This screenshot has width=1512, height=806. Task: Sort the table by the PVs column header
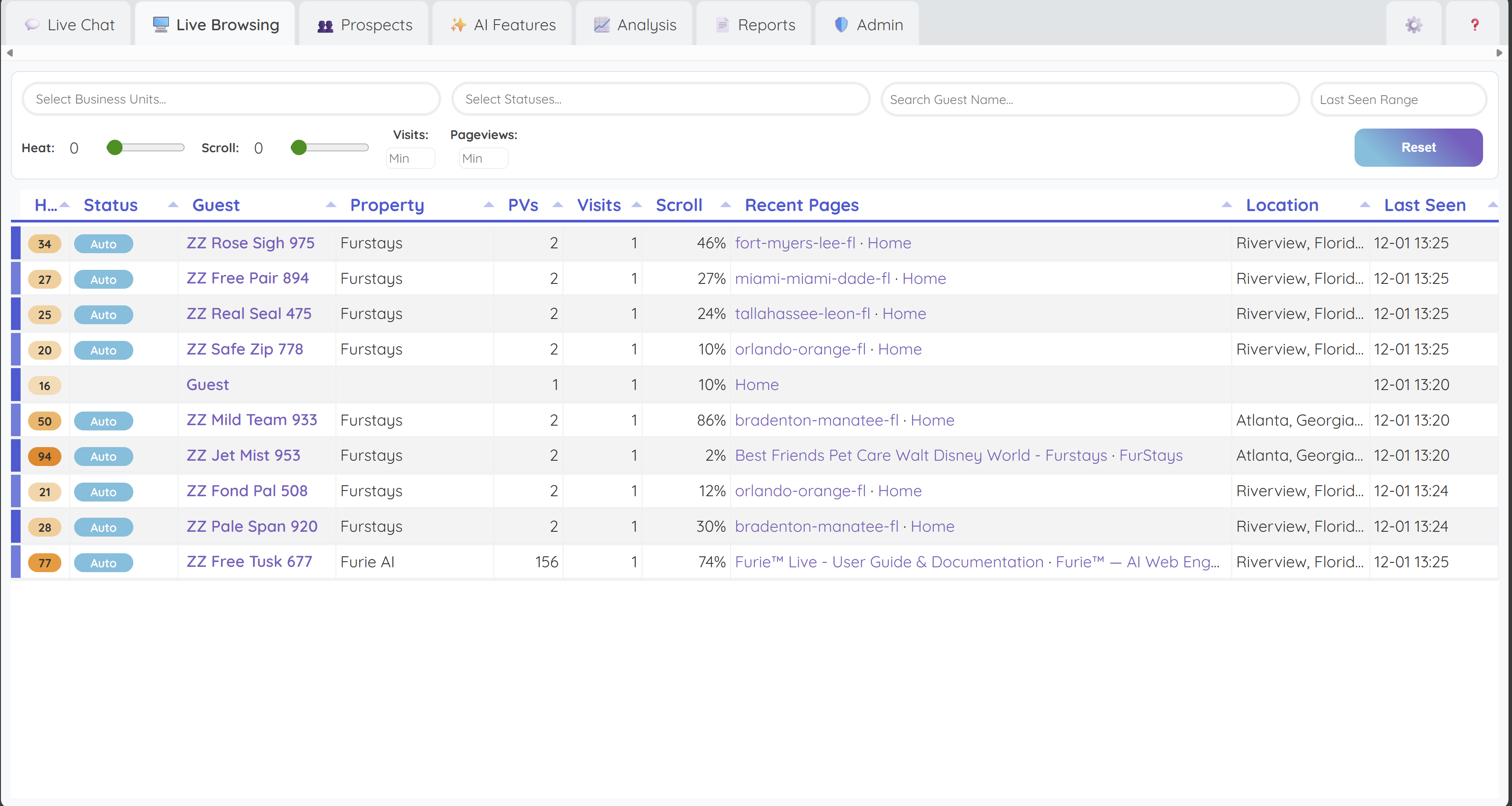[523, 205]
